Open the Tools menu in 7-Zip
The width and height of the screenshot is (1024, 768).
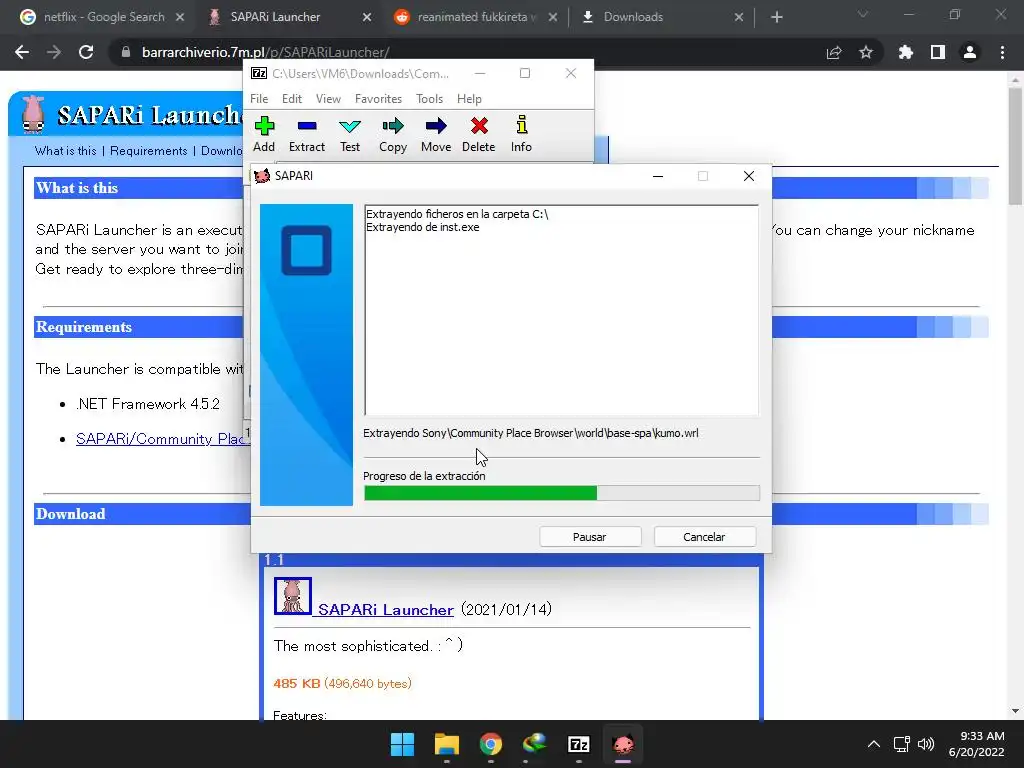pyautogui.click(x=429, y=99)
